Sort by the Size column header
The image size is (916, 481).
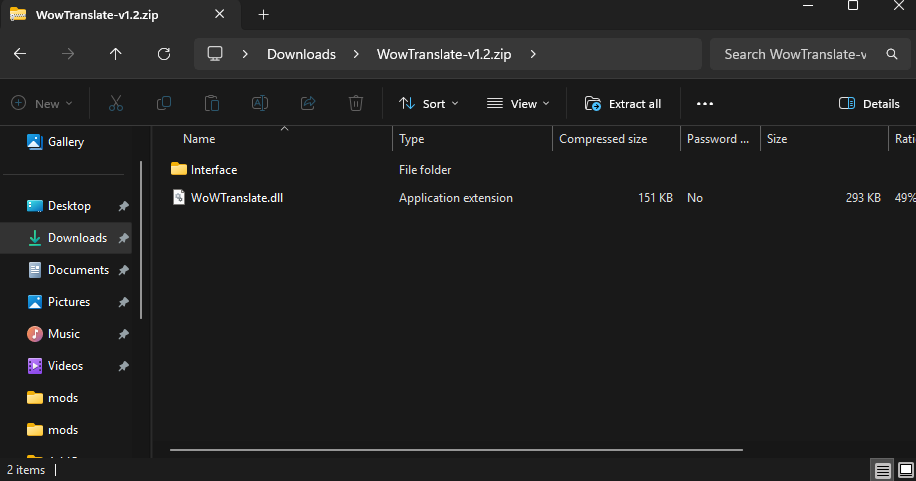(x=776, y=139)
